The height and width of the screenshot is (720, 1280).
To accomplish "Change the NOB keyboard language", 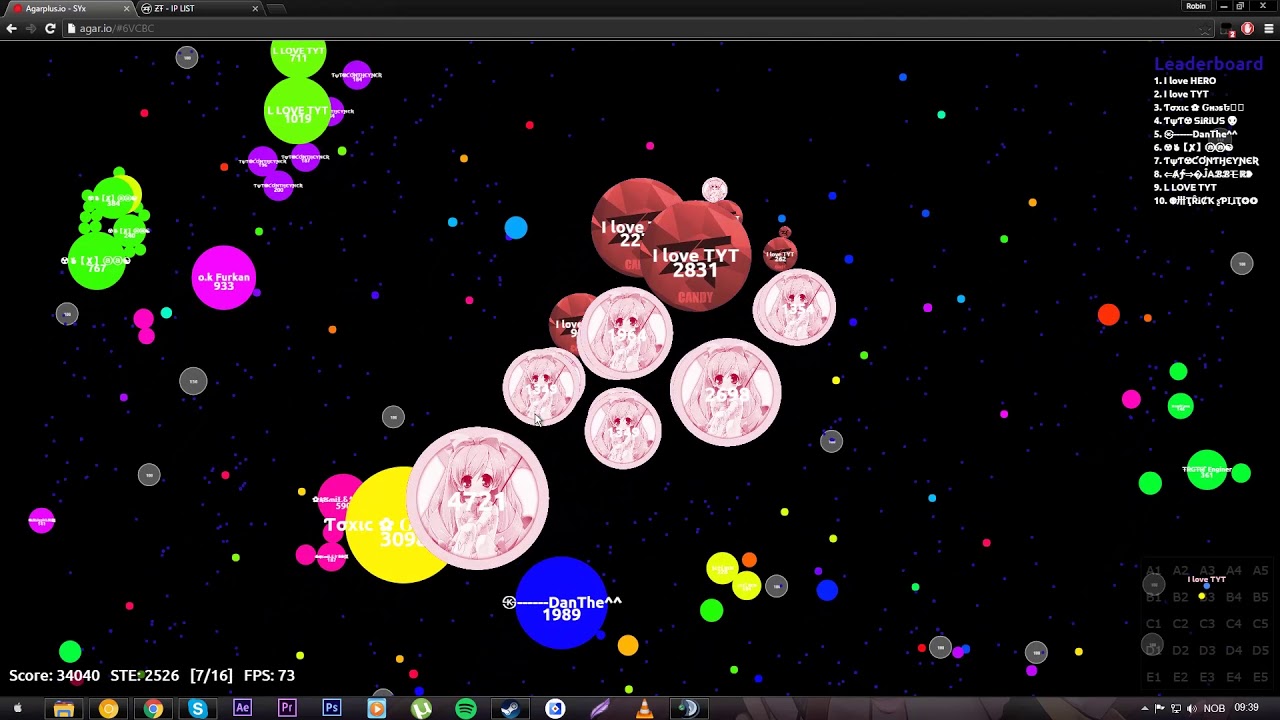I will tap(1214, 709).
